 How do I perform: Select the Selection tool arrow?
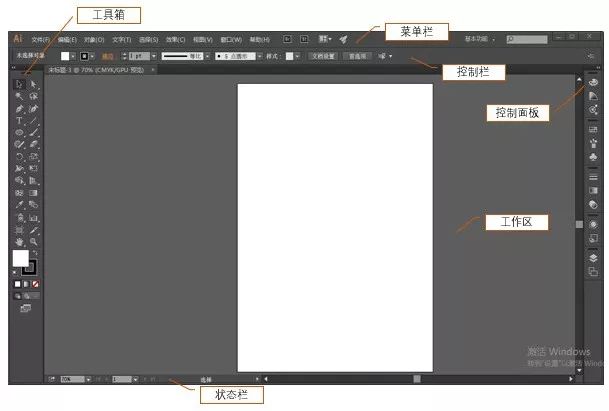(x=19, y=84)
